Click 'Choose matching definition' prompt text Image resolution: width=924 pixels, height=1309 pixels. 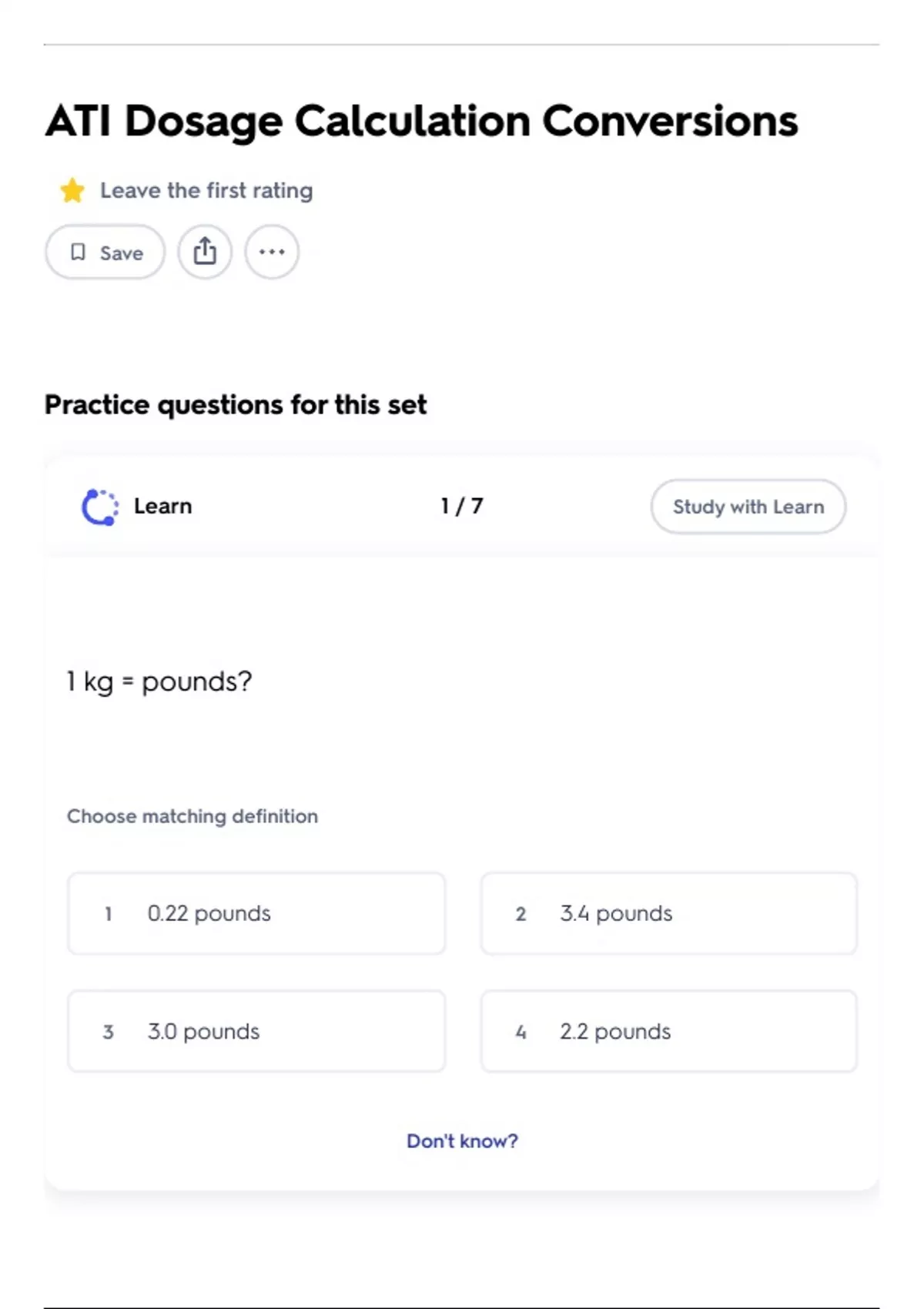coord(192,816)
